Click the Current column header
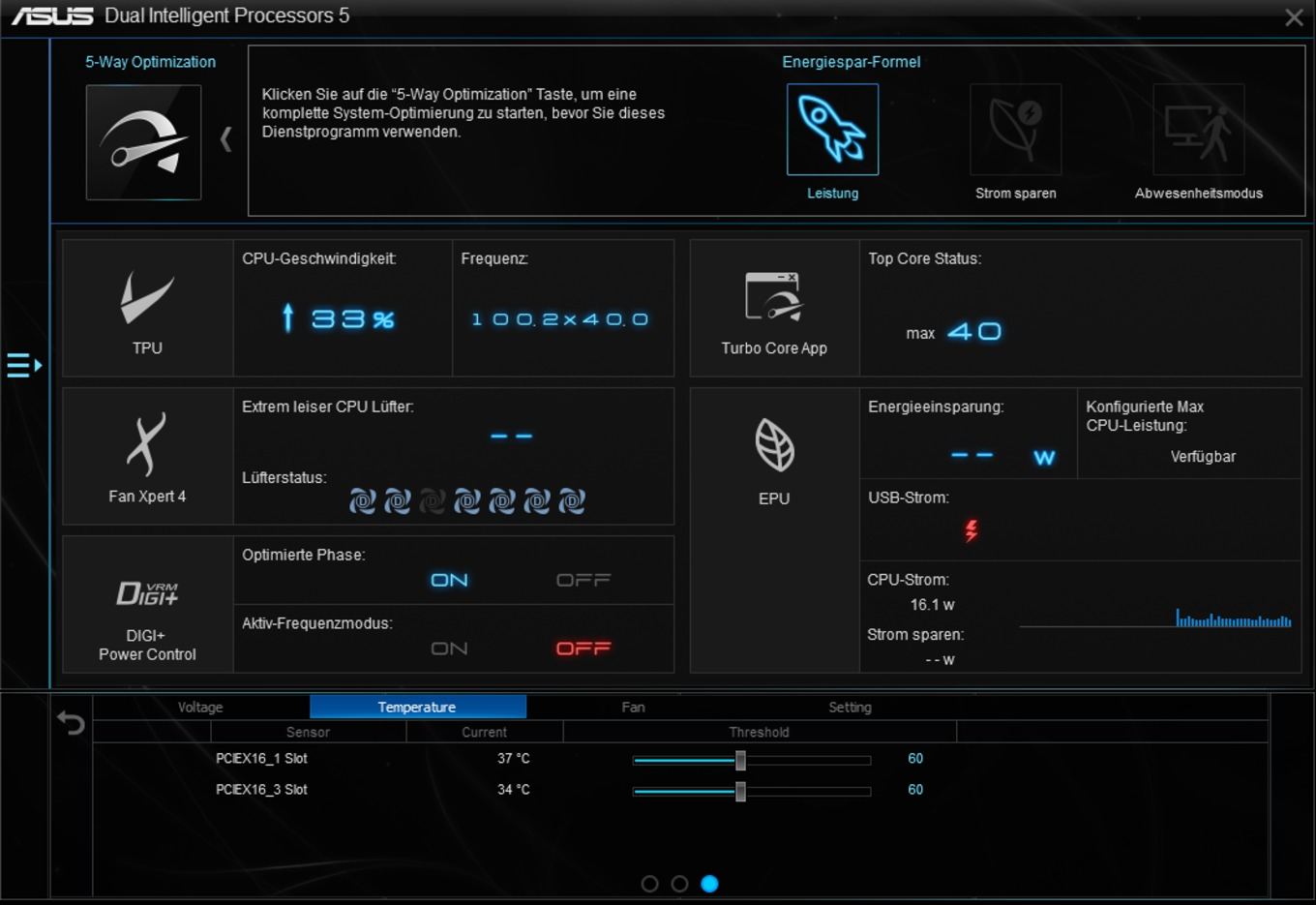 [484, 732]
